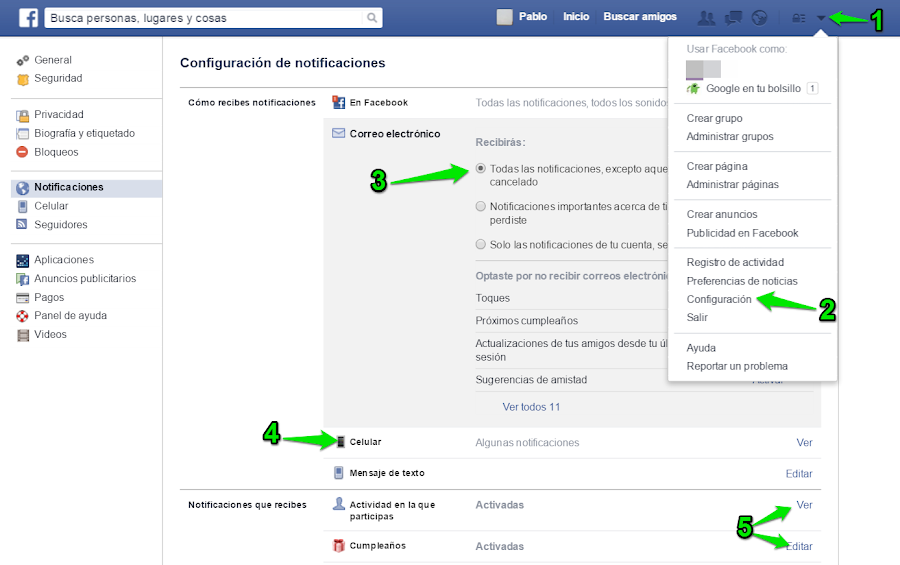Click Actividad en la que participas icon
900x565 pixels.
[x=339, y=504]
